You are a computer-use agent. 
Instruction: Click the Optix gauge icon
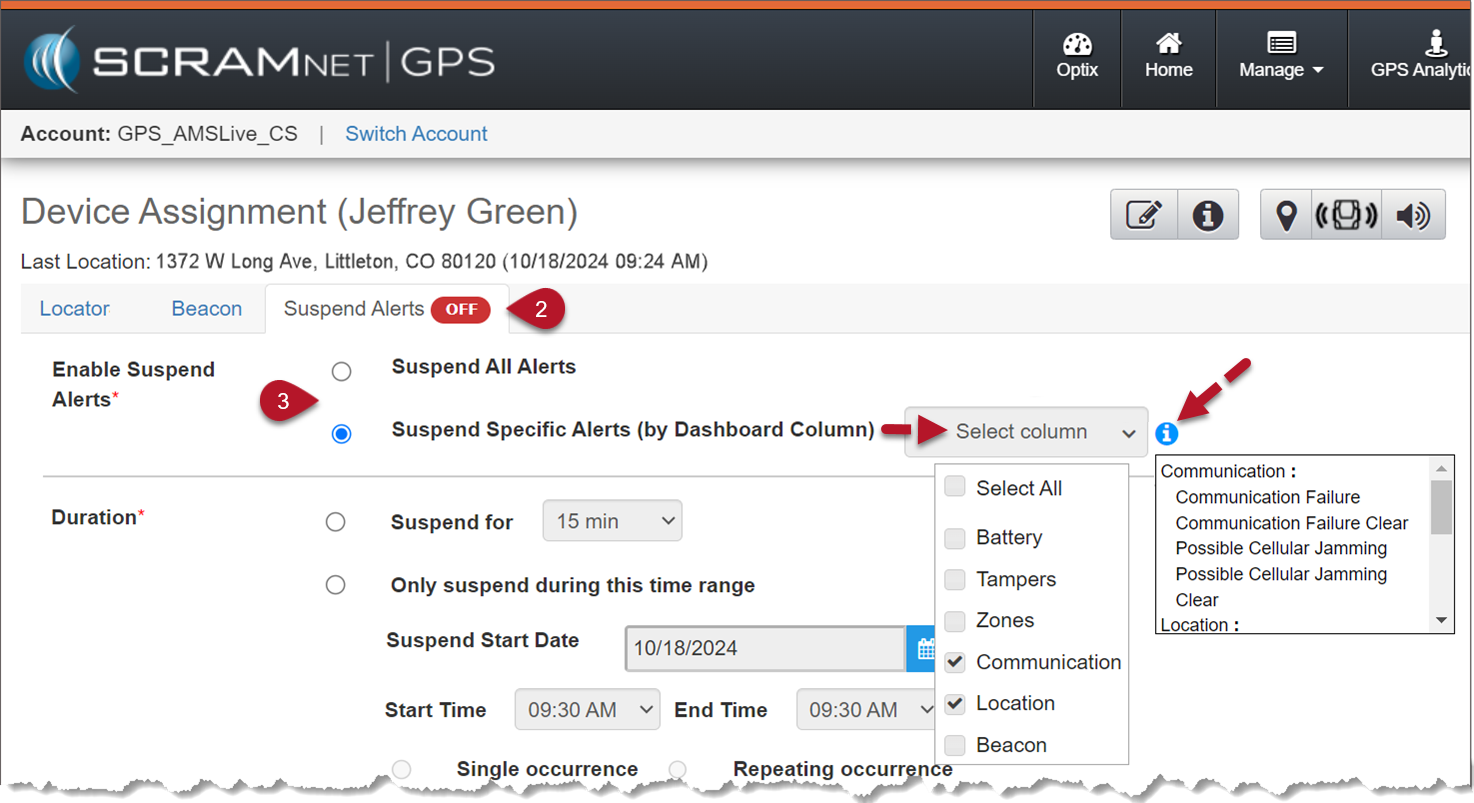pos(1077,45)
